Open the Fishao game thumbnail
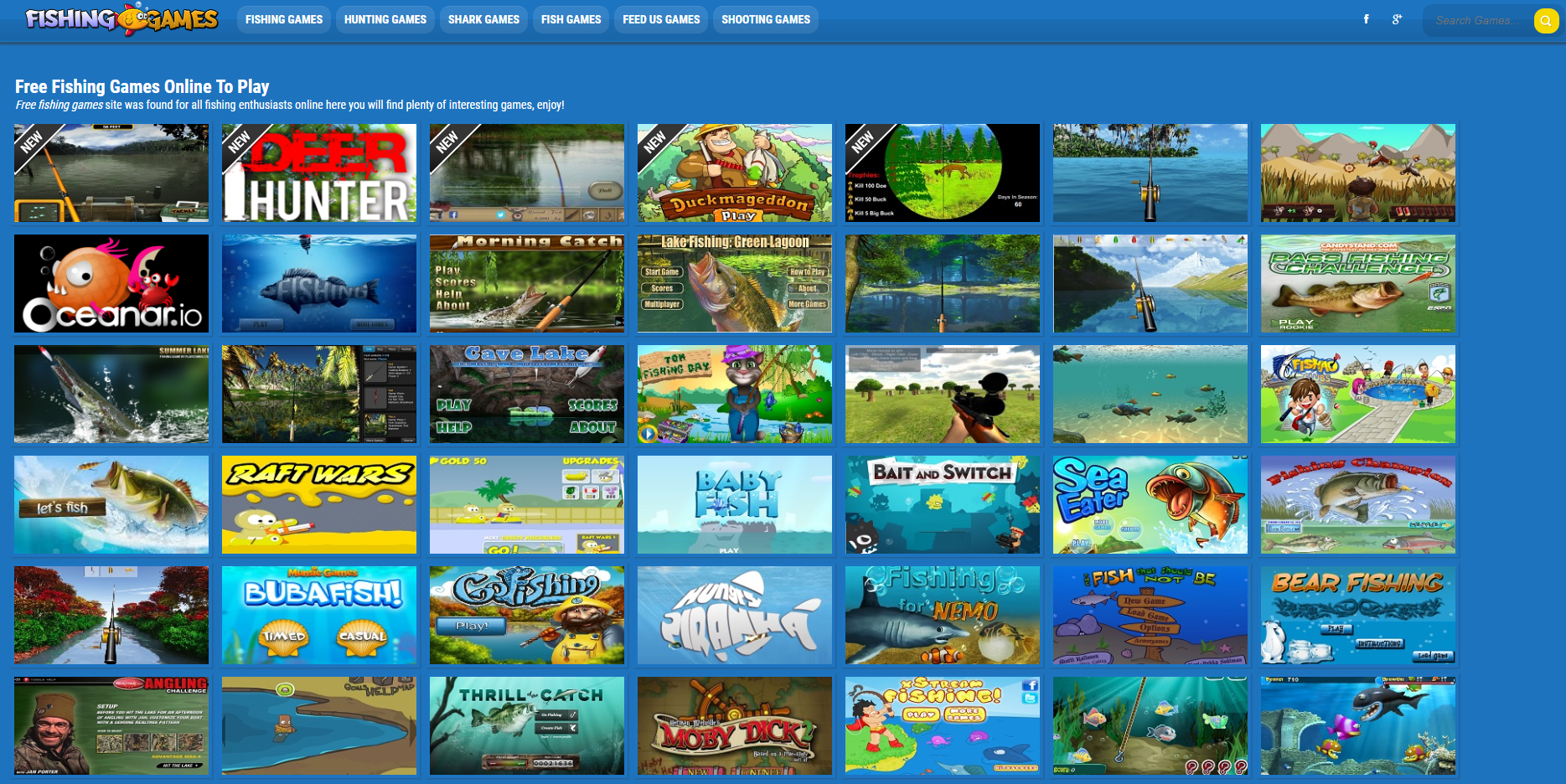Image resolution: width=1566 pixels, height=784 pixels. [x=1358, y=395]
